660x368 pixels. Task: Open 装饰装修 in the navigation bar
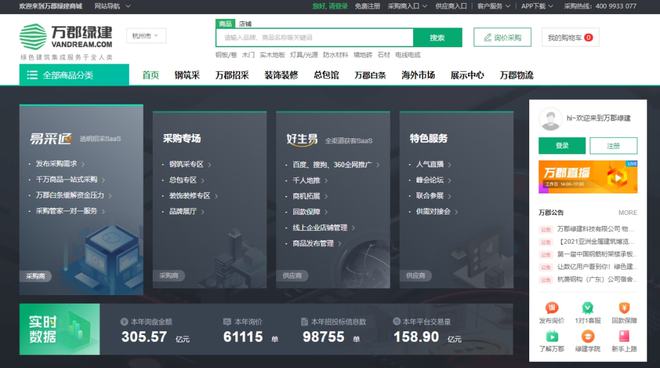point(281,75)
